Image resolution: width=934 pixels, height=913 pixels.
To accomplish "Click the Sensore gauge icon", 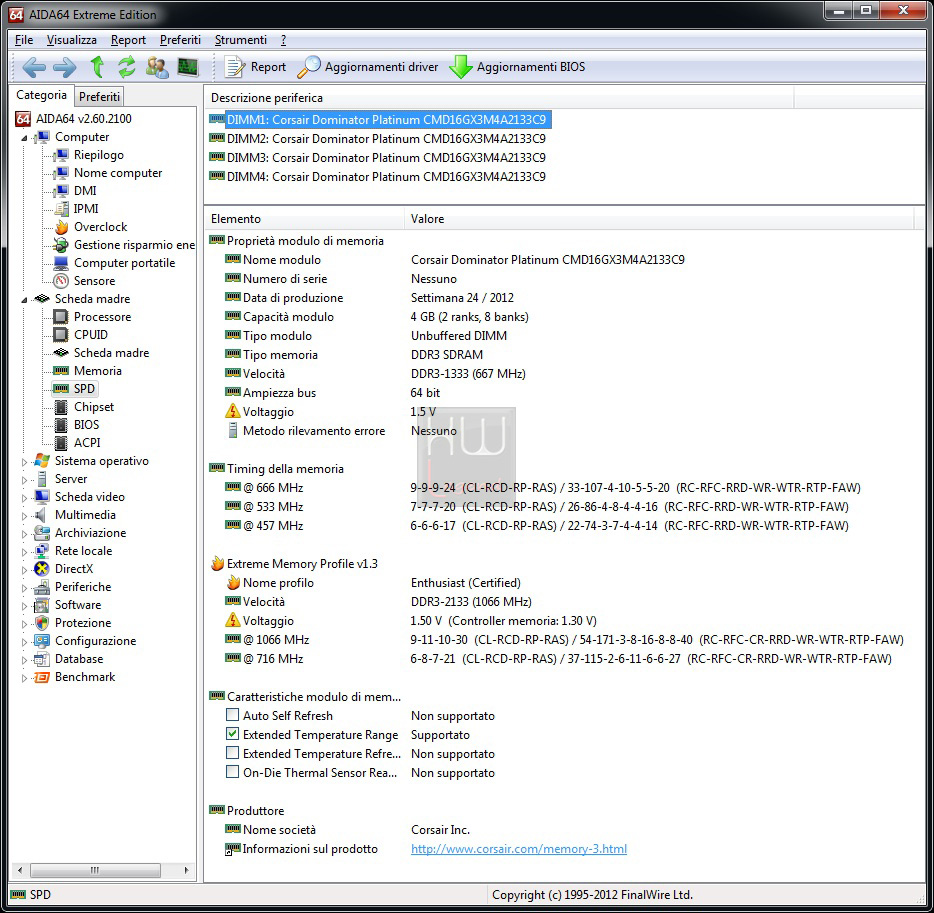I will tap(61, 281).
